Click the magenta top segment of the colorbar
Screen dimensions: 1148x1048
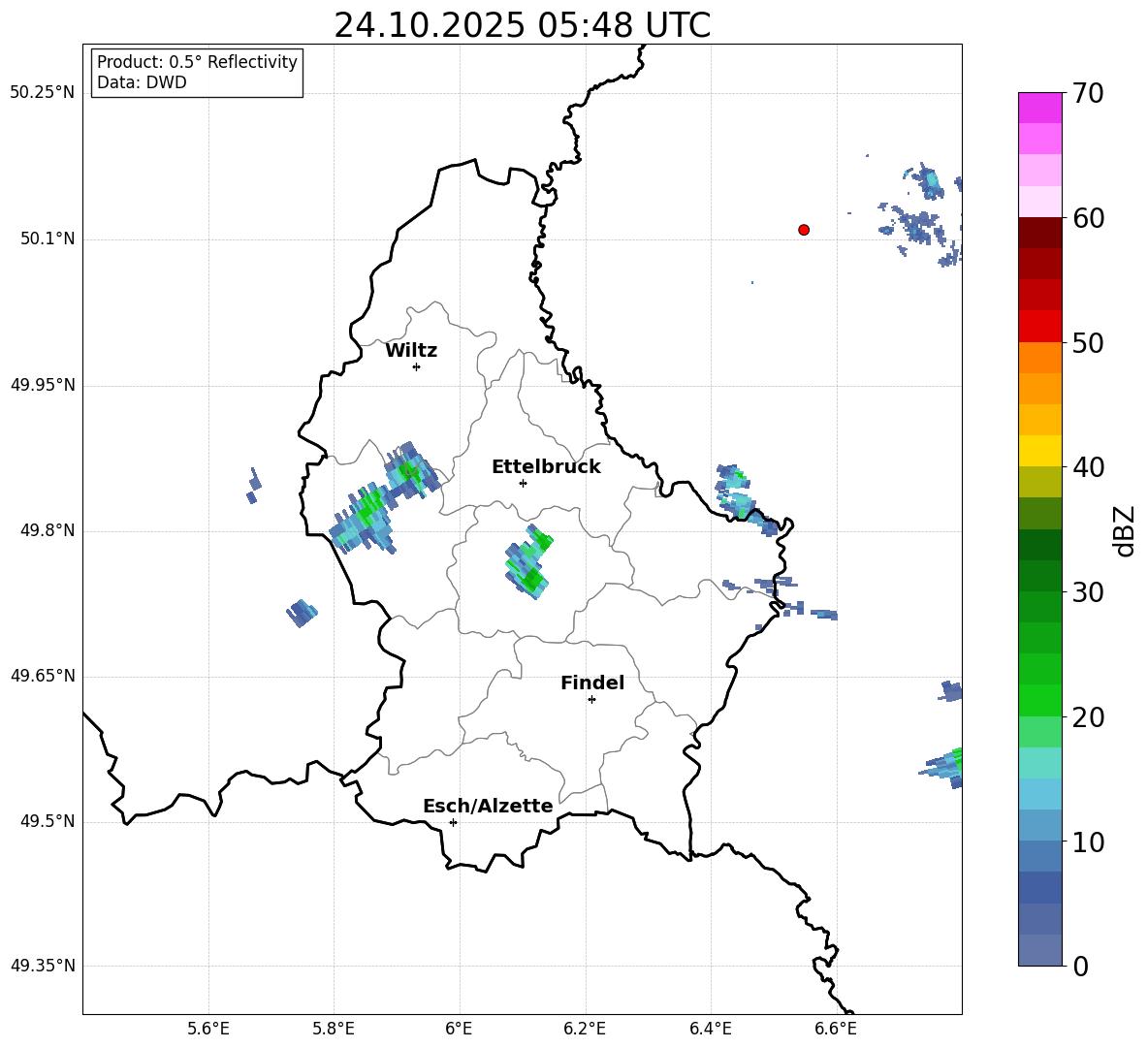pyautogui.click(x=1039, y=108)
